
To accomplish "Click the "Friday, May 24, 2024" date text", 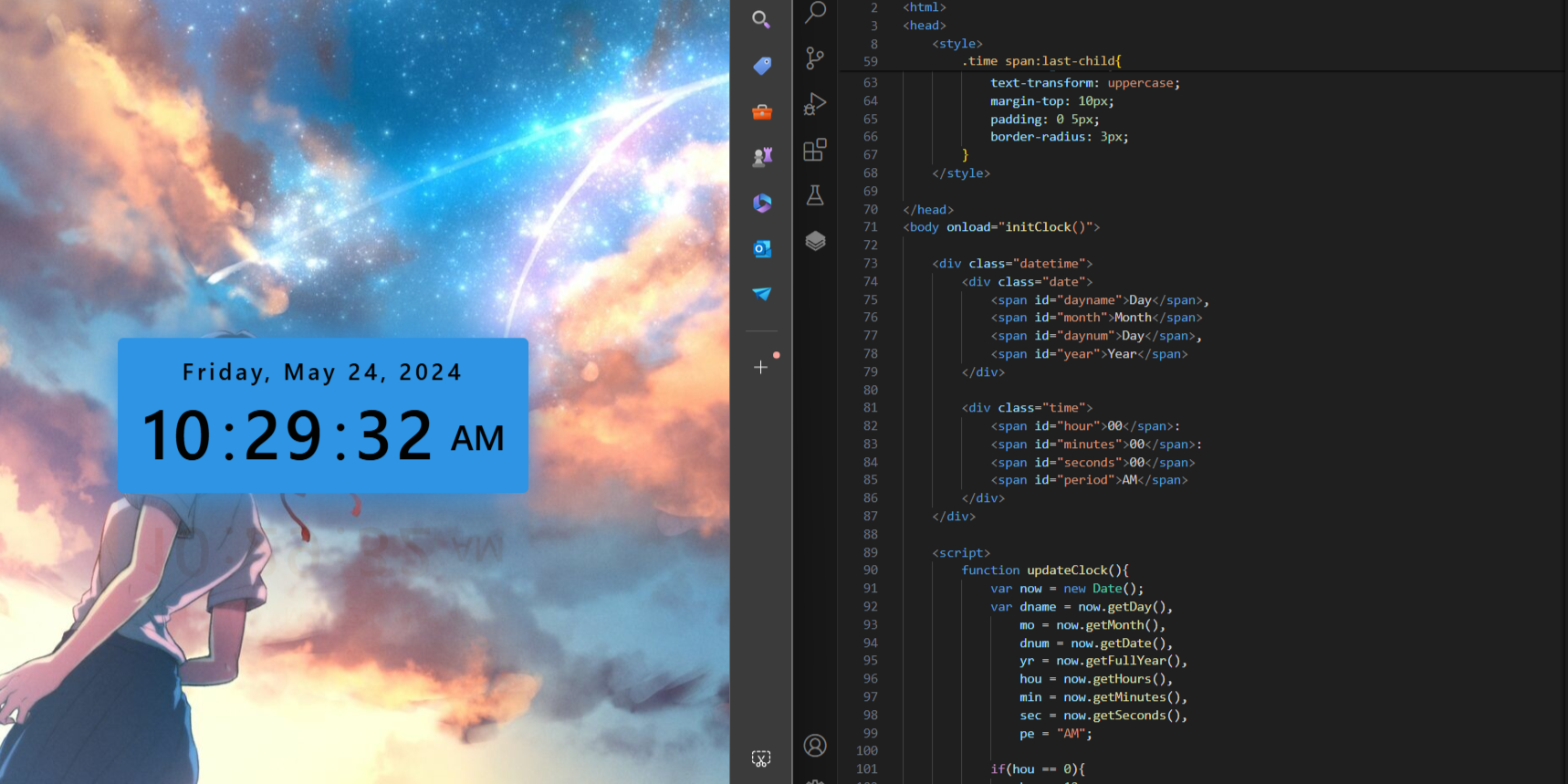I will 322,372.
